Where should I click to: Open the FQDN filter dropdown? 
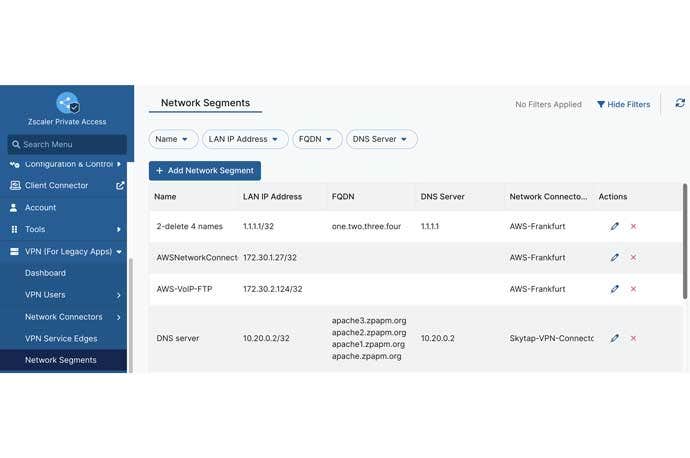coord(316,139)
